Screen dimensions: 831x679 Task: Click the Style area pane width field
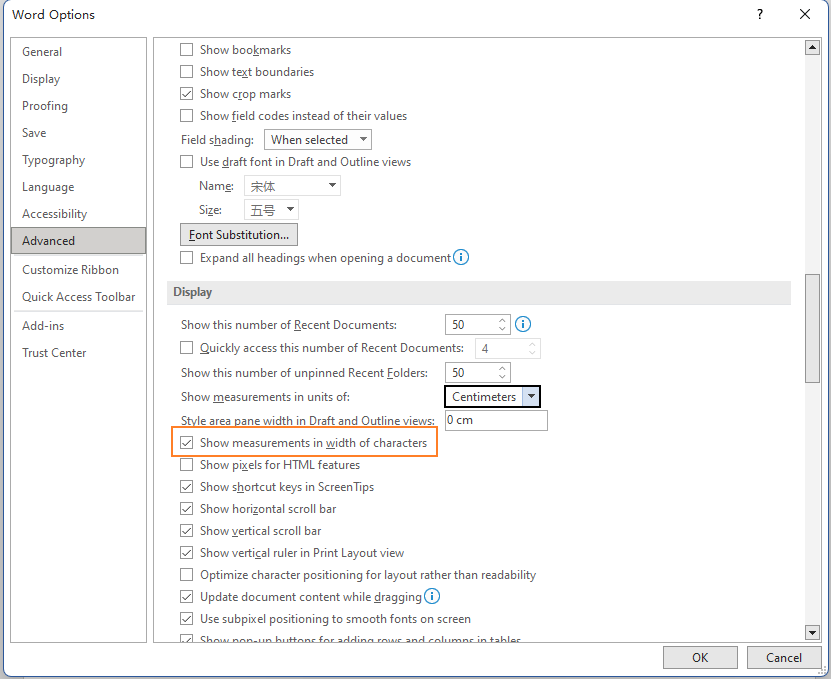(496, 420)
